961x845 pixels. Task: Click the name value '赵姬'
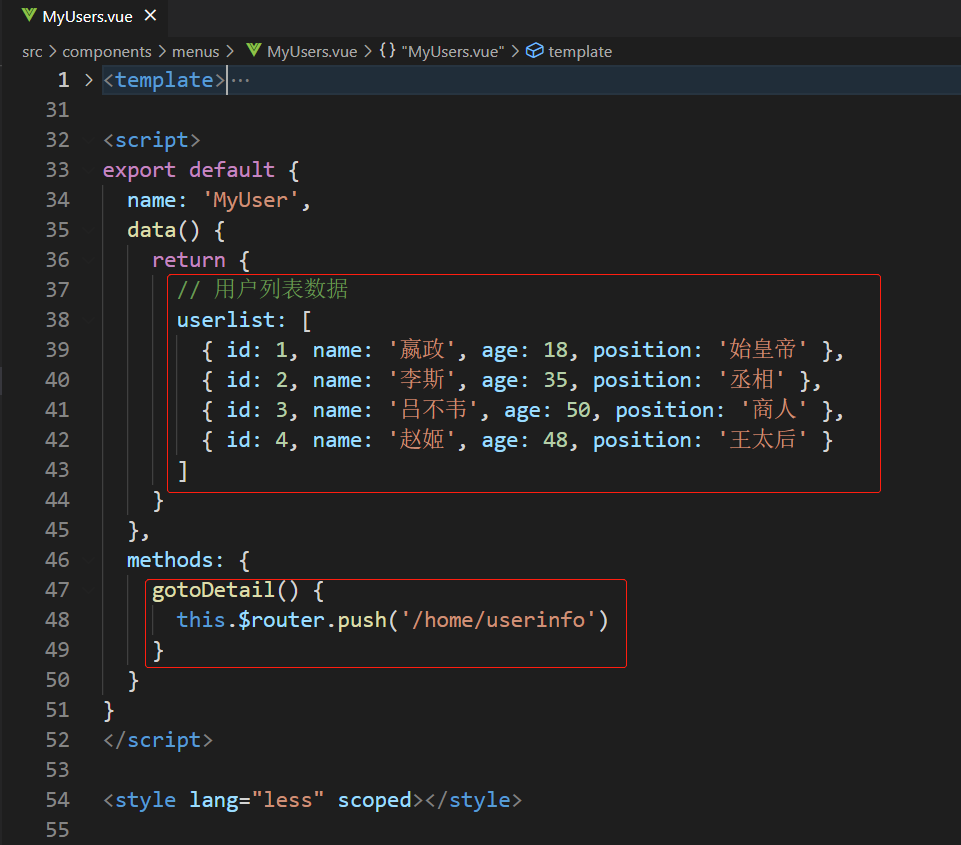point(422,439)
